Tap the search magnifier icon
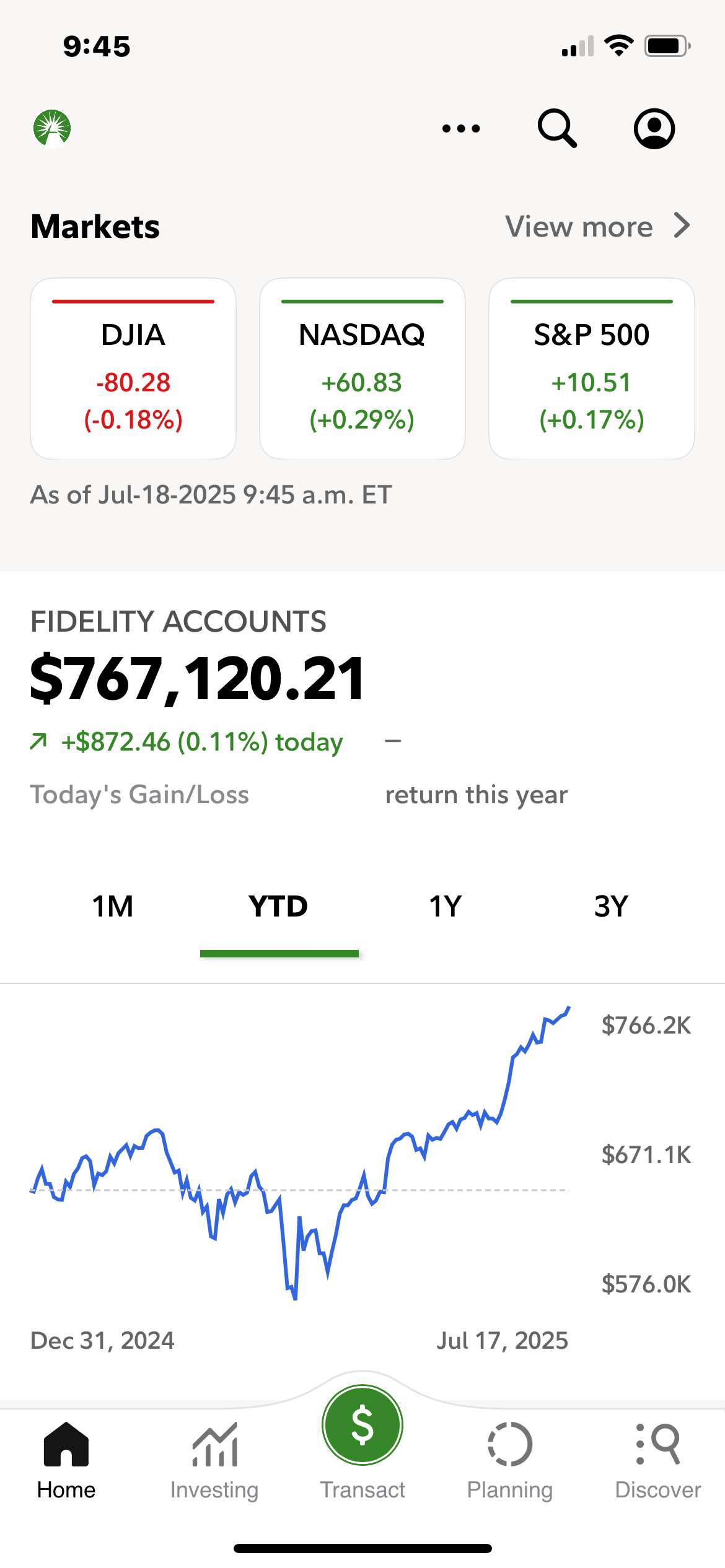This screenshot has height=1568, width=725. (x=557, y=128)
